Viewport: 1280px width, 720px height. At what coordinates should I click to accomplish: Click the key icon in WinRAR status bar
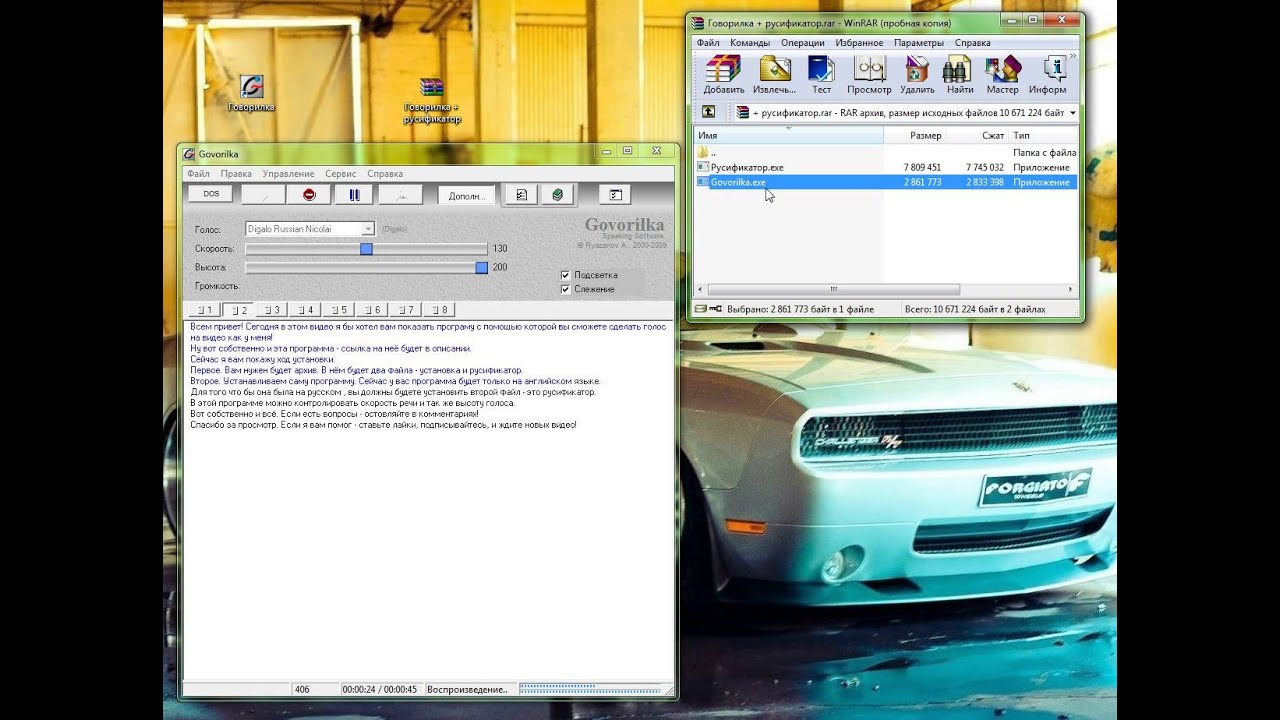(x=715, y=309)
